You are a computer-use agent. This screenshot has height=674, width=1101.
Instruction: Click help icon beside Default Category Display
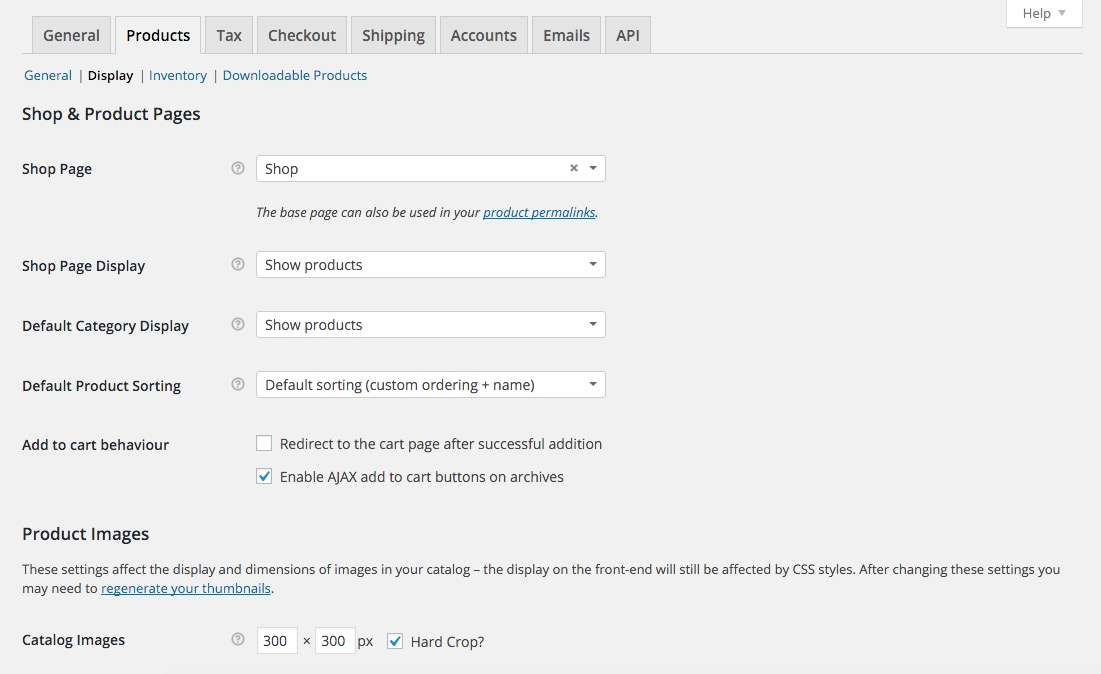[238, 325]
